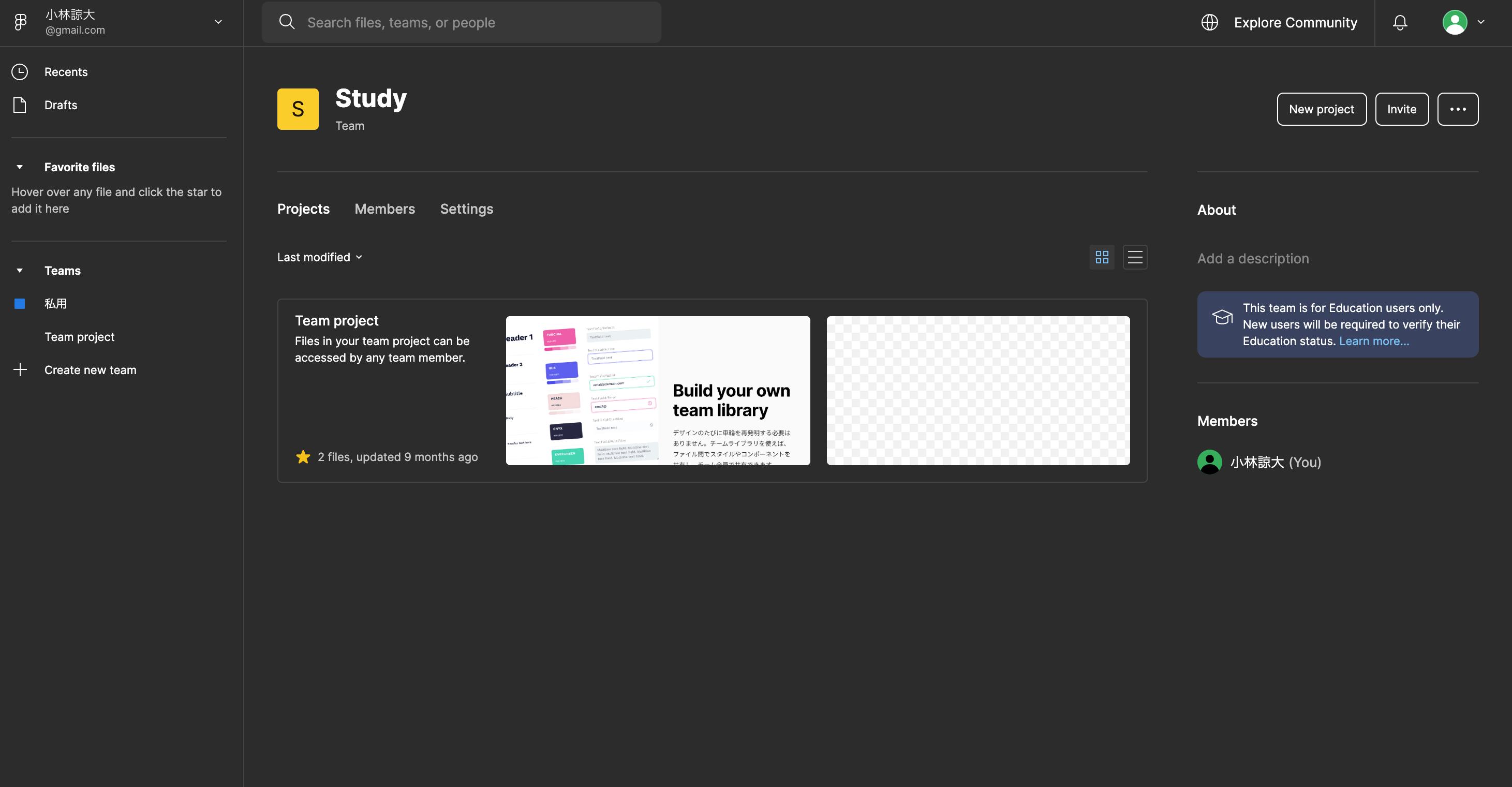
Task: Open Recents via clock icon
Action: 20,71
